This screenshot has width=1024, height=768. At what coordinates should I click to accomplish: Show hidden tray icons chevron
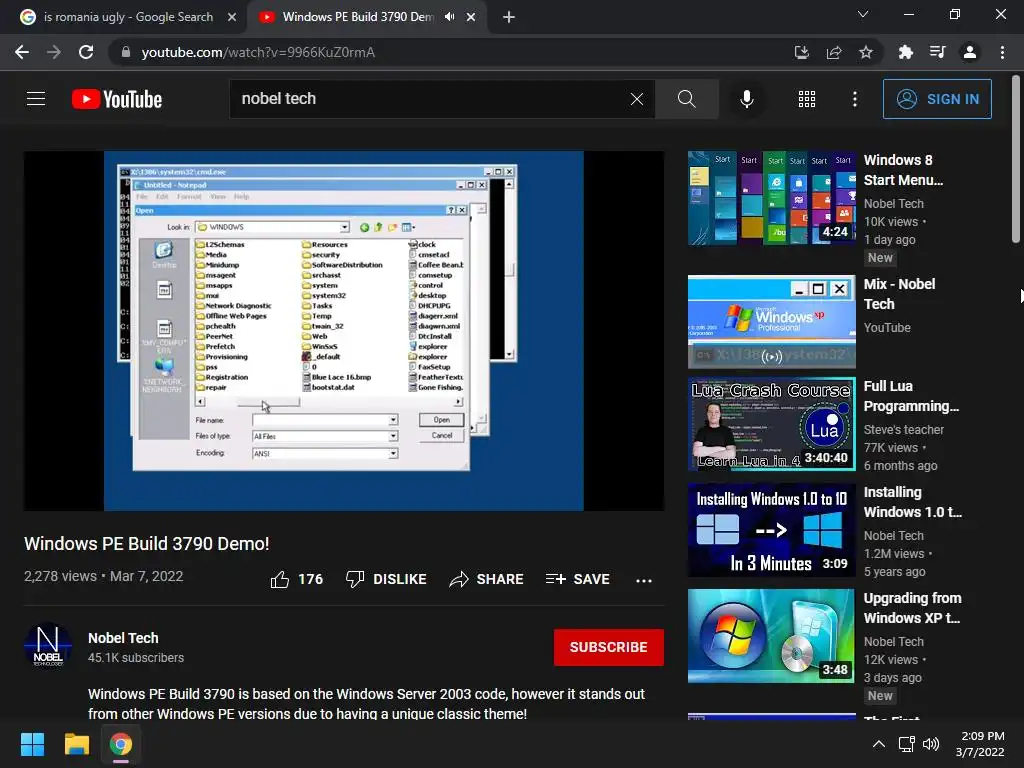(x=879, y=744)
